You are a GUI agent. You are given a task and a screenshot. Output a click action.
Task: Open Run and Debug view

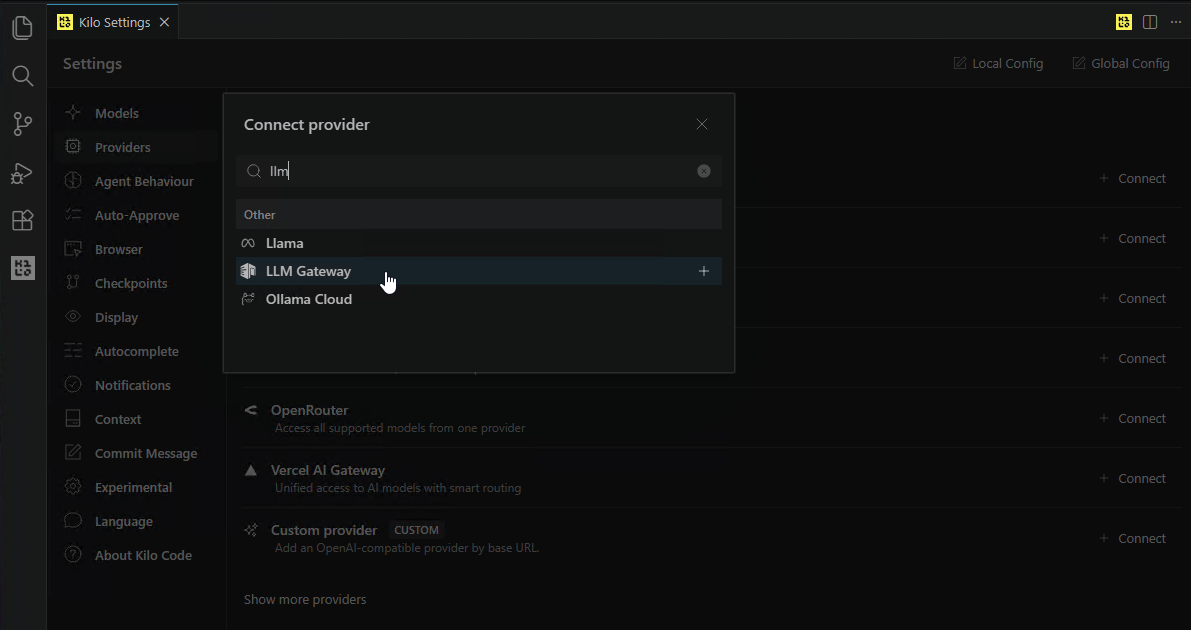coord(23,173)
